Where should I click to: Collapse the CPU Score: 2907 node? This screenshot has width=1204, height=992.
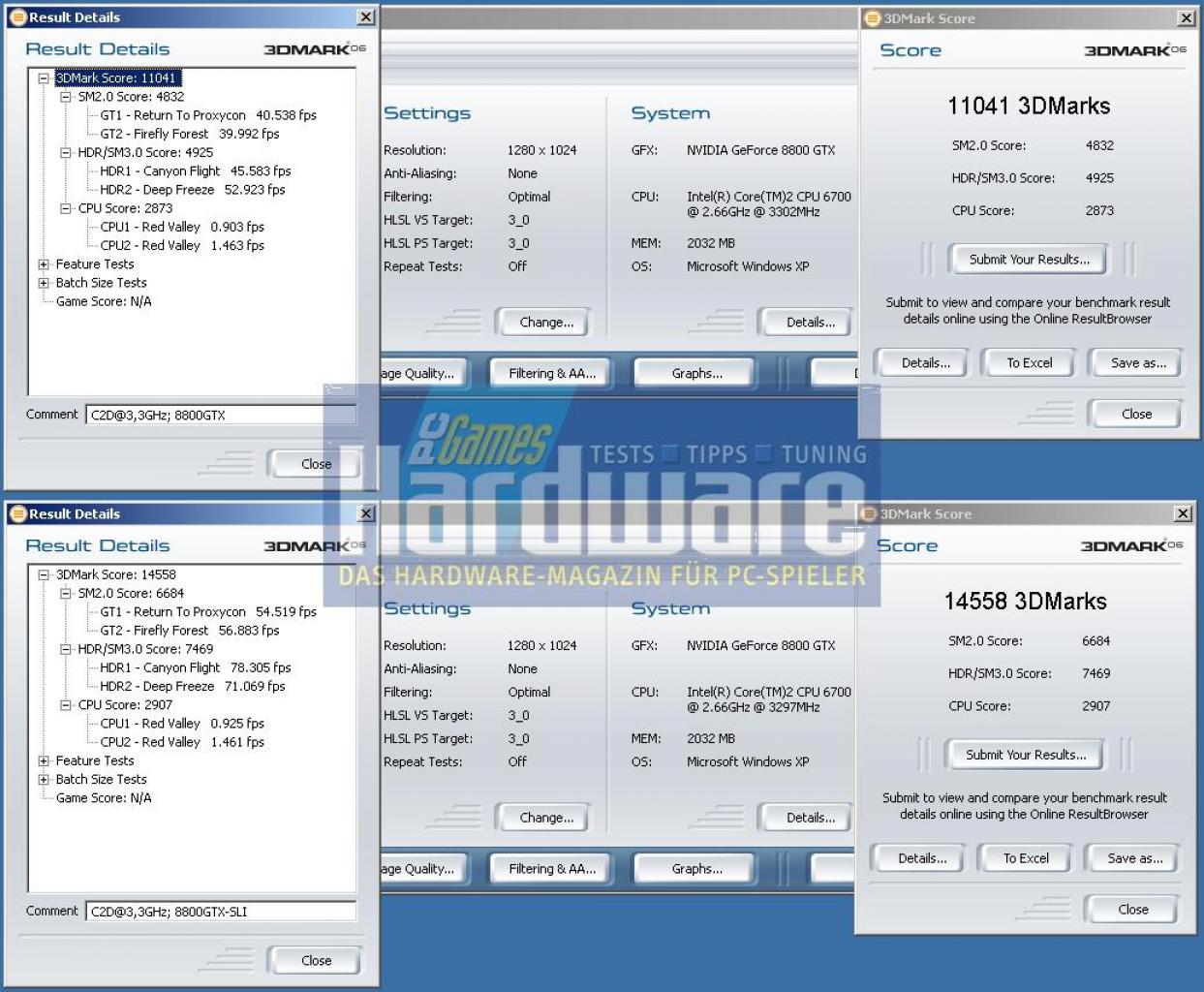pos(66,705)
